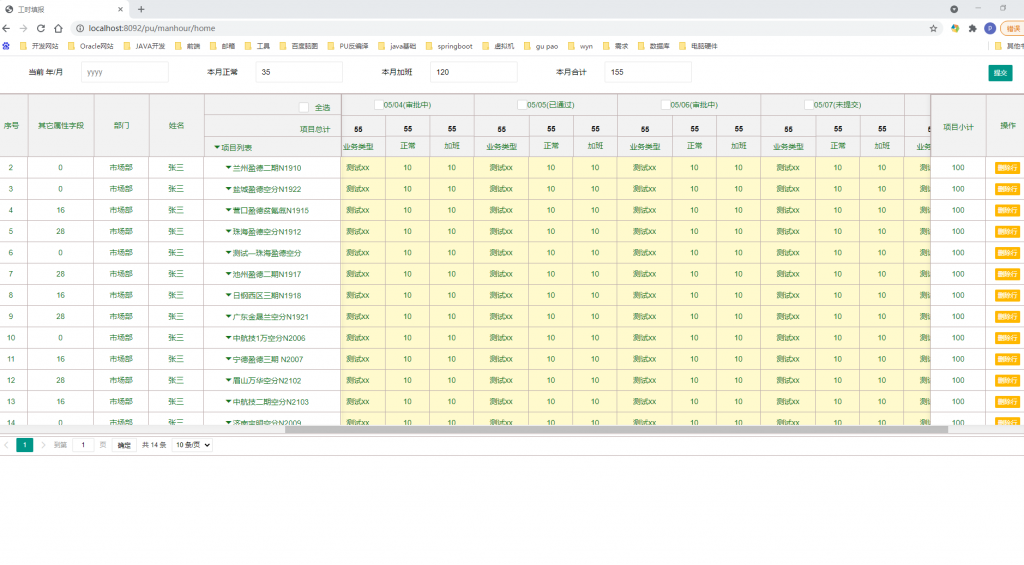
Task: Click the browser home icon
Action: tap(58, 28)
